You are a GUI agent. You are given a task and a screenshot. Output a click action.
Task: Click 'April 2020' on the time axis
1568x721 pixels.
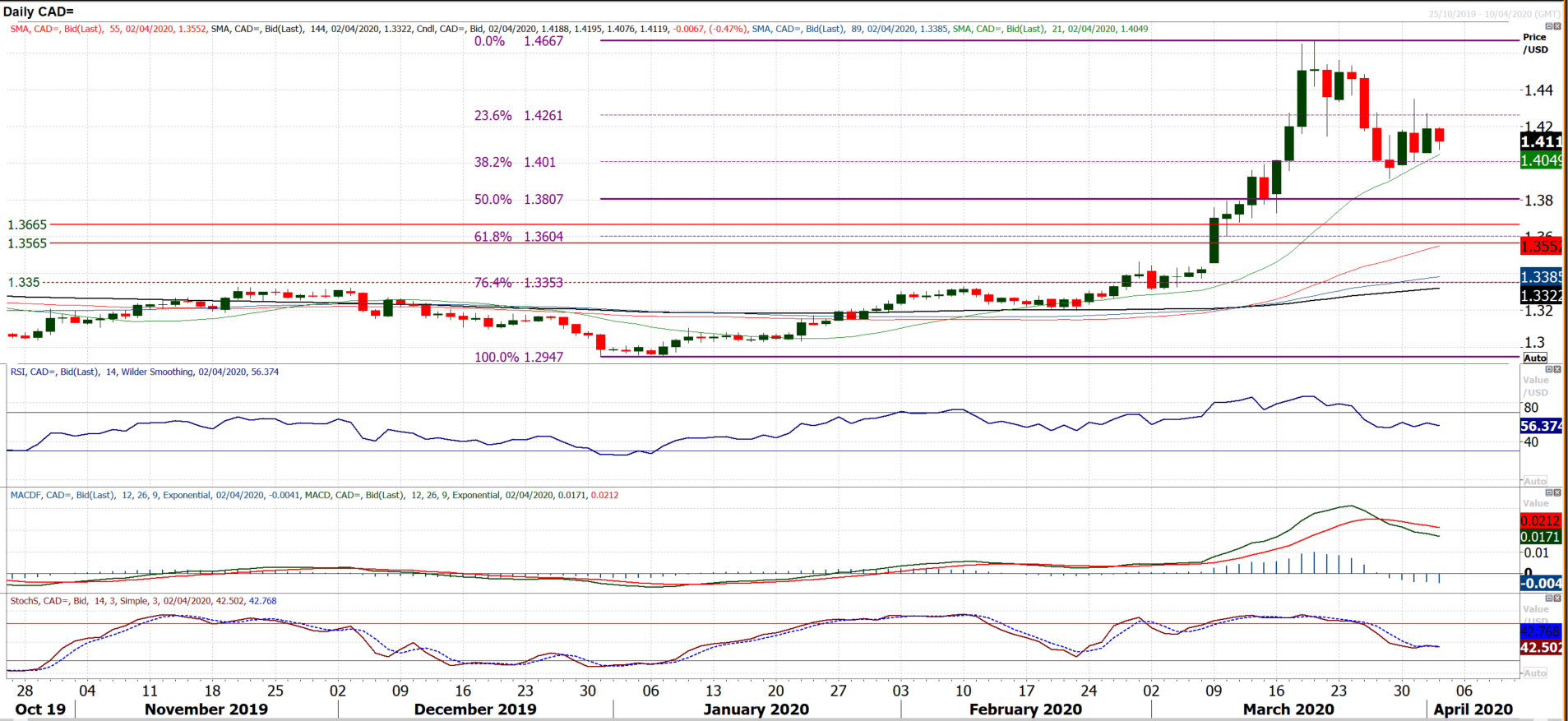point(1473,709)
